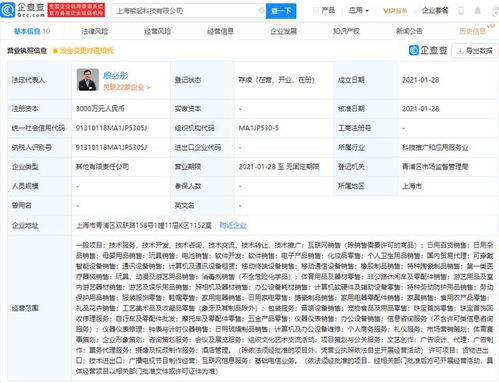
Task: Select company type 其他有限责任公司
Action: (x=102, y=167)
